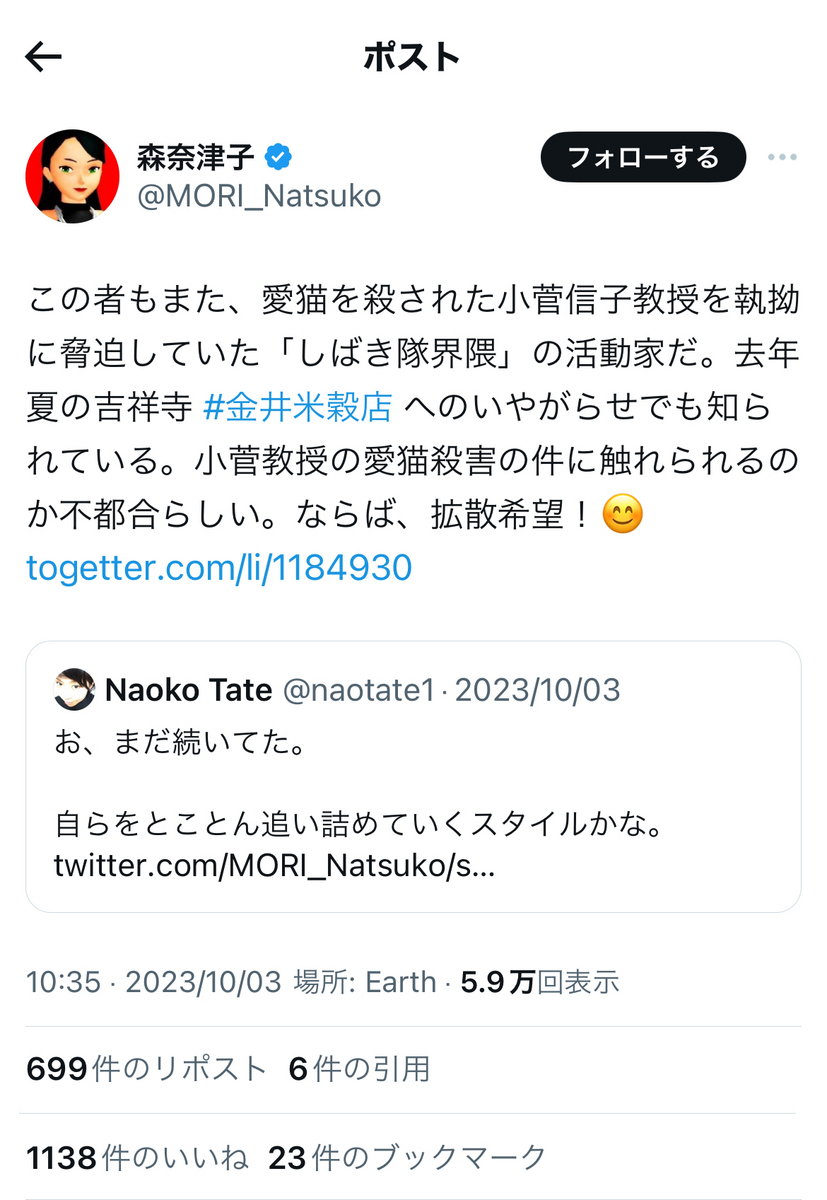The image size is (827, 1200).
Task: Show the 1138件のいいね list
Action: (137, 1158)
